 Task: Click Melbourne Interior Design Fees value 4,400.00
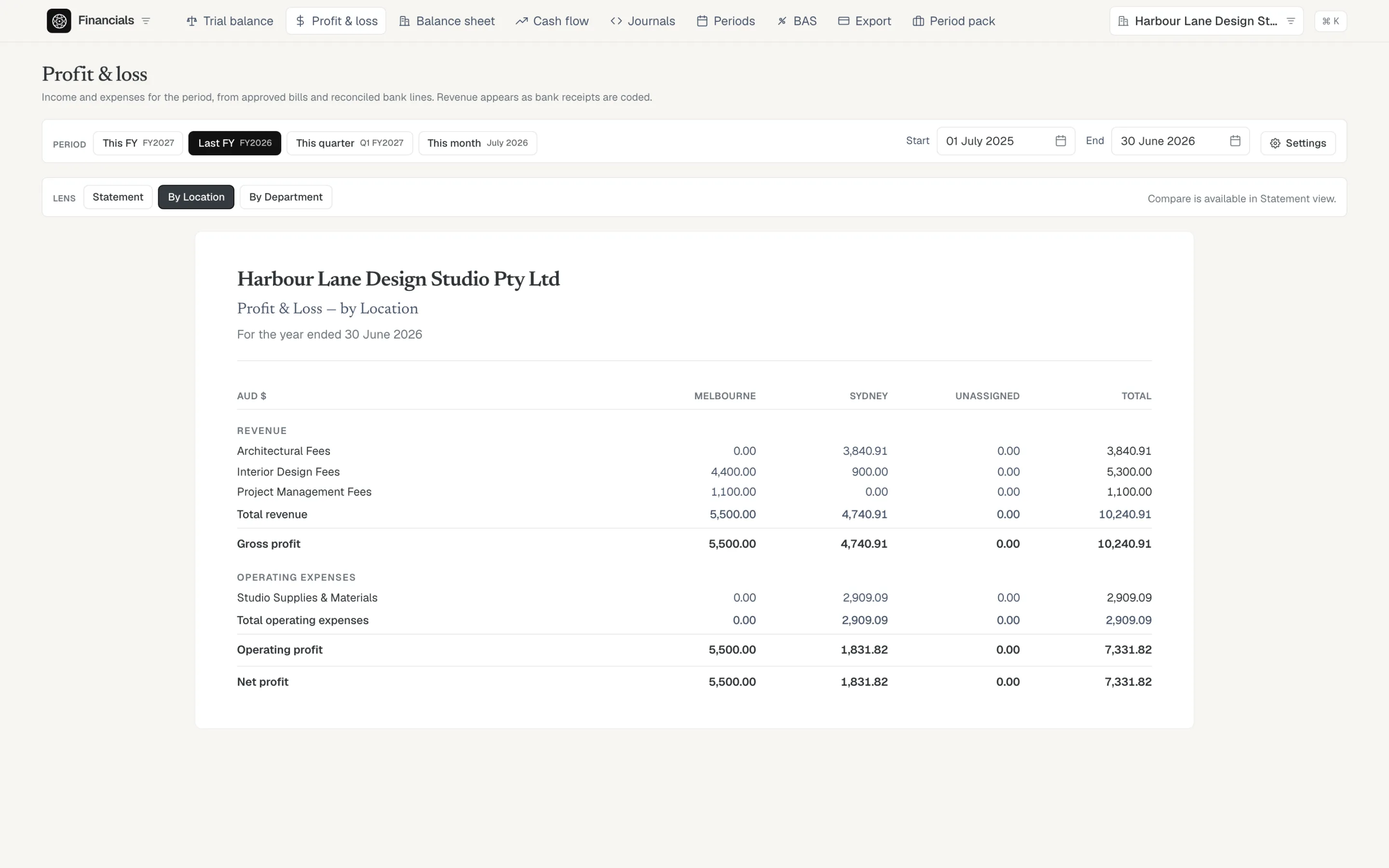pos(733,472)
